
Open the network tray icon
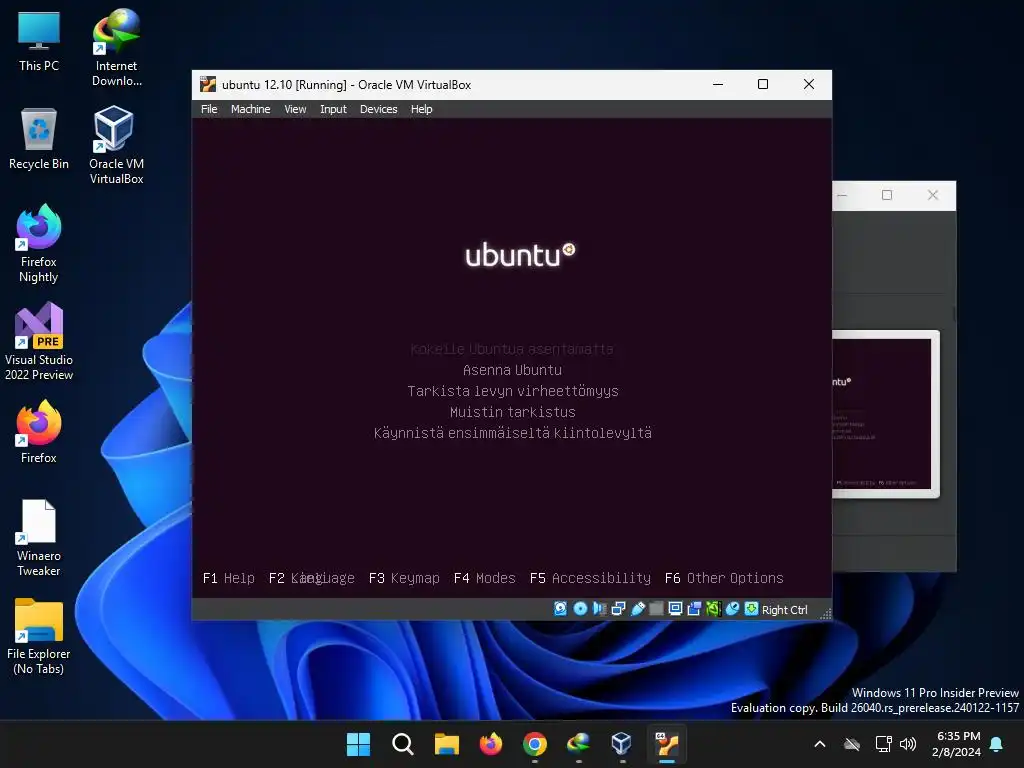point(884,744)
